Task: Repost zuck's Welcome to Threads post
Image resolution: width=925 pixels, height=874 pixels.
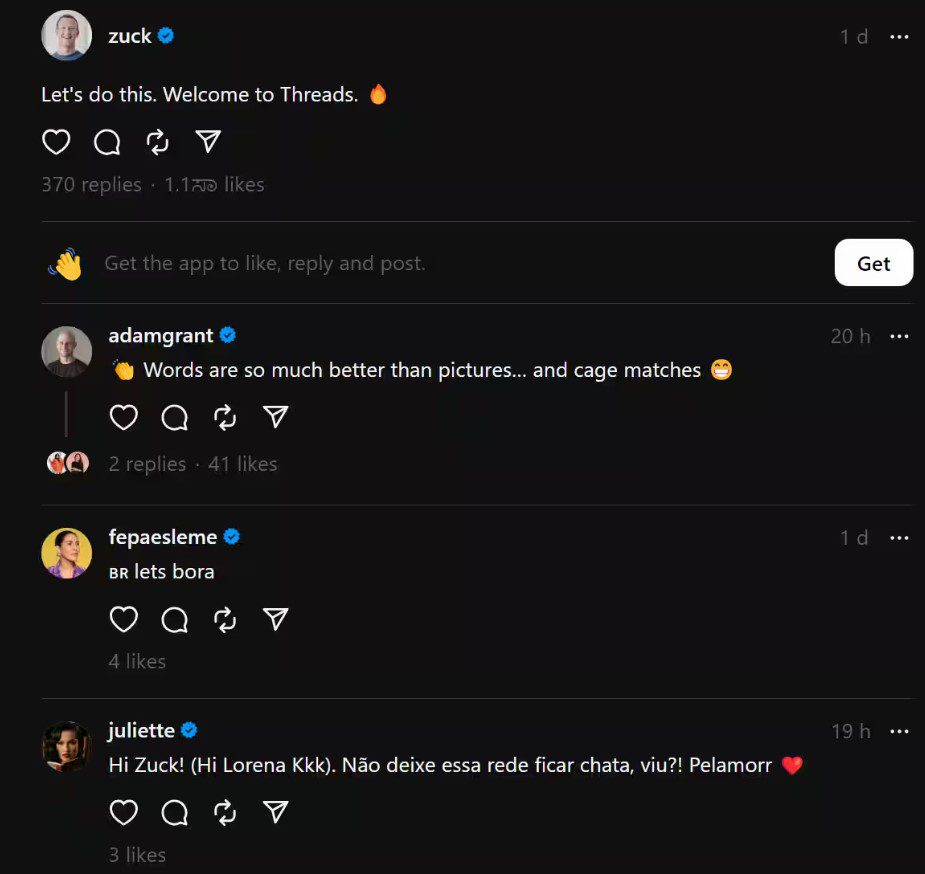Action: point(158,142)
